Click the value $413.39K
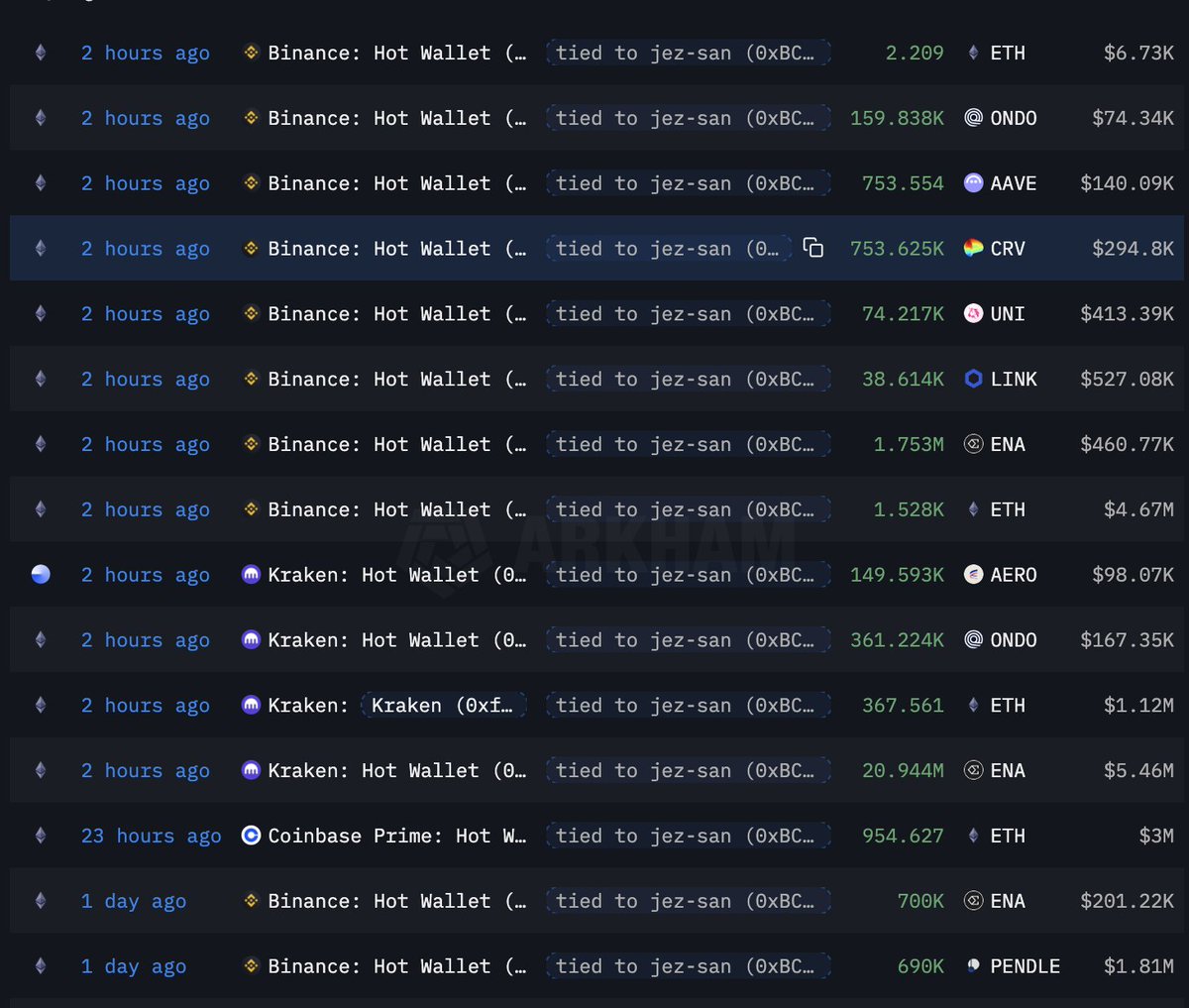Screen dimensions: 1189x1008 [1128, 314]
